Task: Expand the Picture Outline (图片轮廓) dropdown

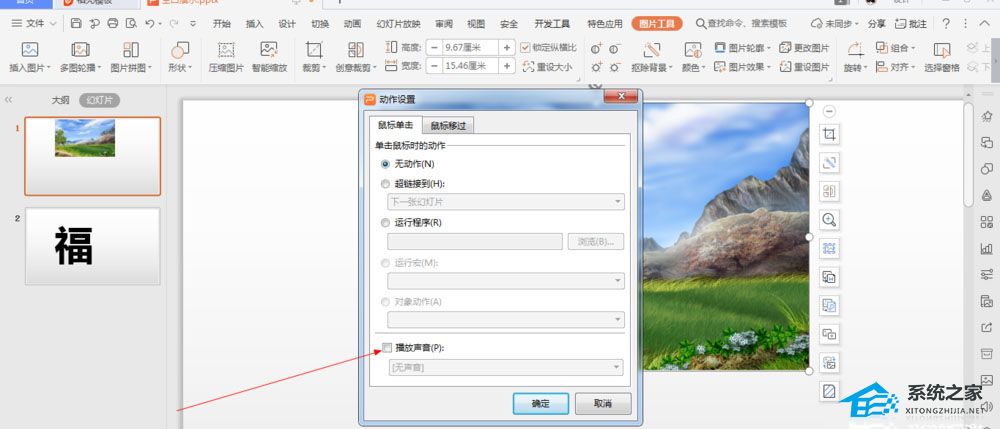Action: pos(768,48)
